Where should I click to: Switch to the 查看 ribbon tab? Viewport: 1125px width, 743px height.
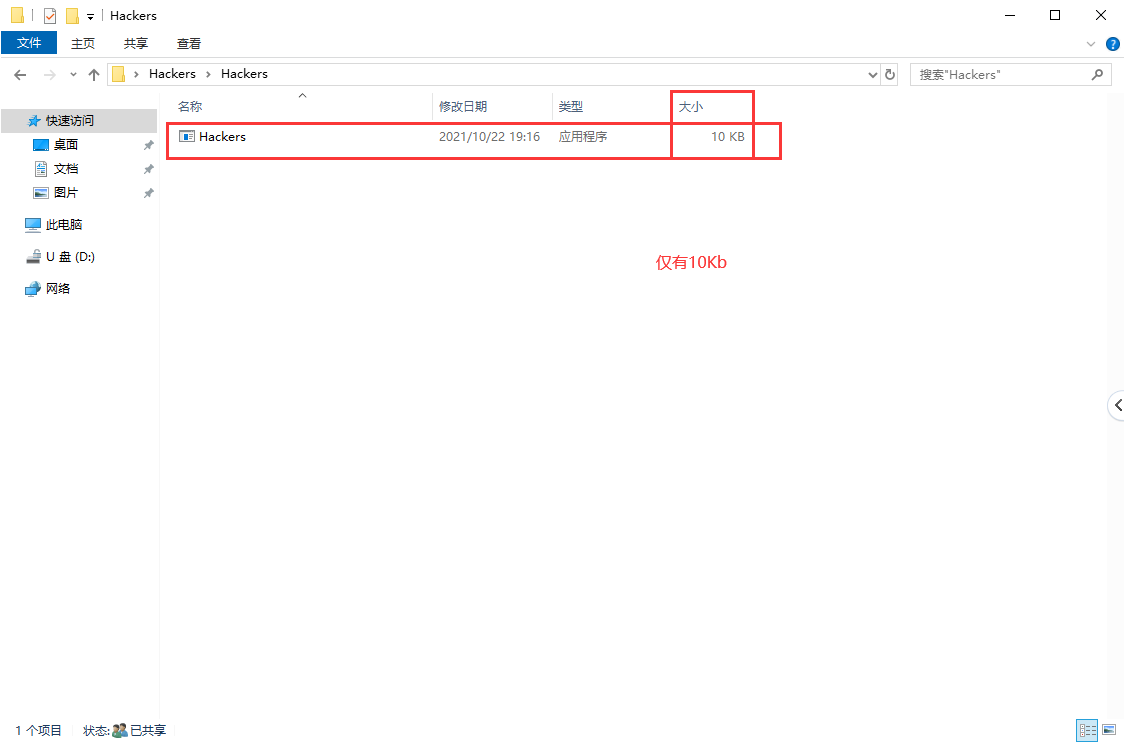[189, 43]
